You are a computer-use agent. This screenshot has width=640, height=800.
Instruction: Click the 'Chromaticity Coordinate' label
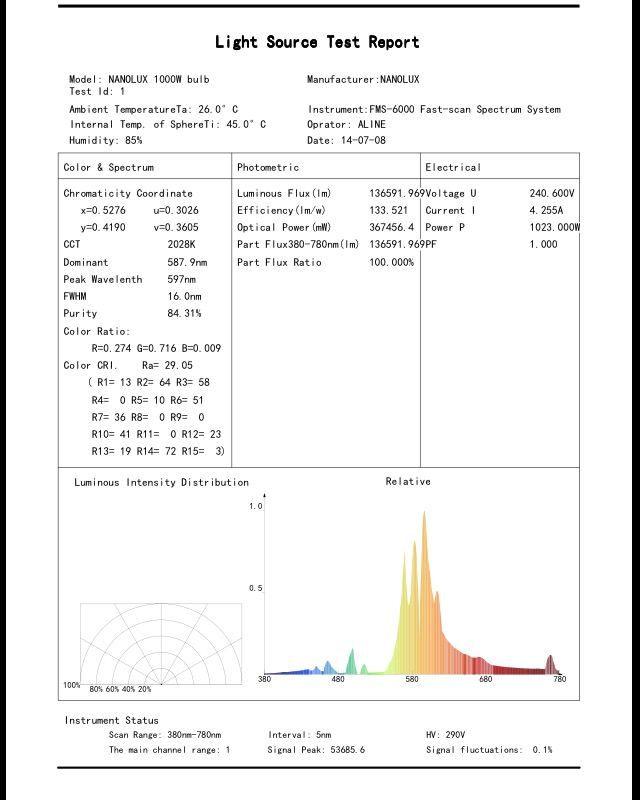click(x=128, y=193)
